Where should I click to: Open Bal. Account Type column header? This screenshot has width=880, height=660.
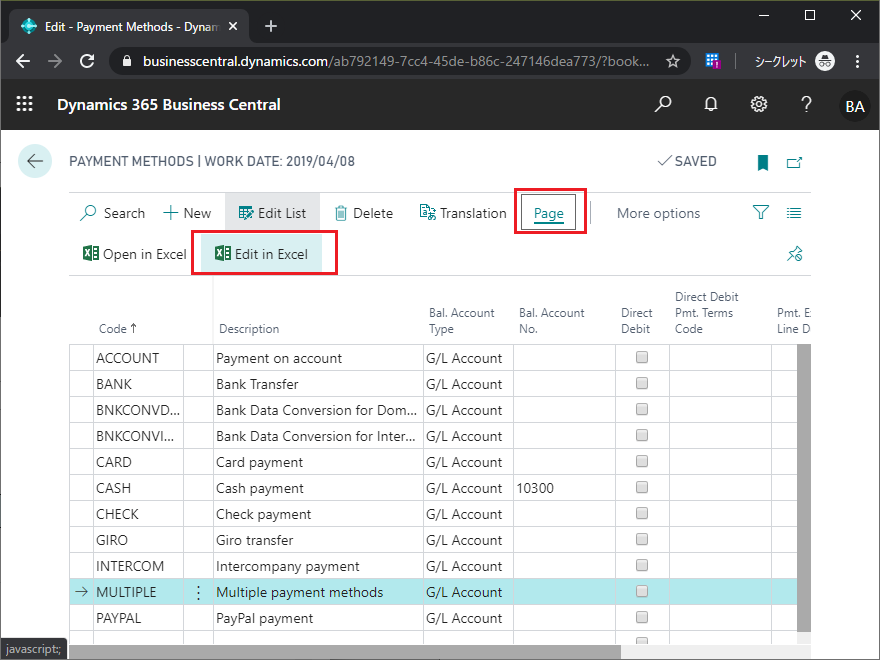coord(461,321)
